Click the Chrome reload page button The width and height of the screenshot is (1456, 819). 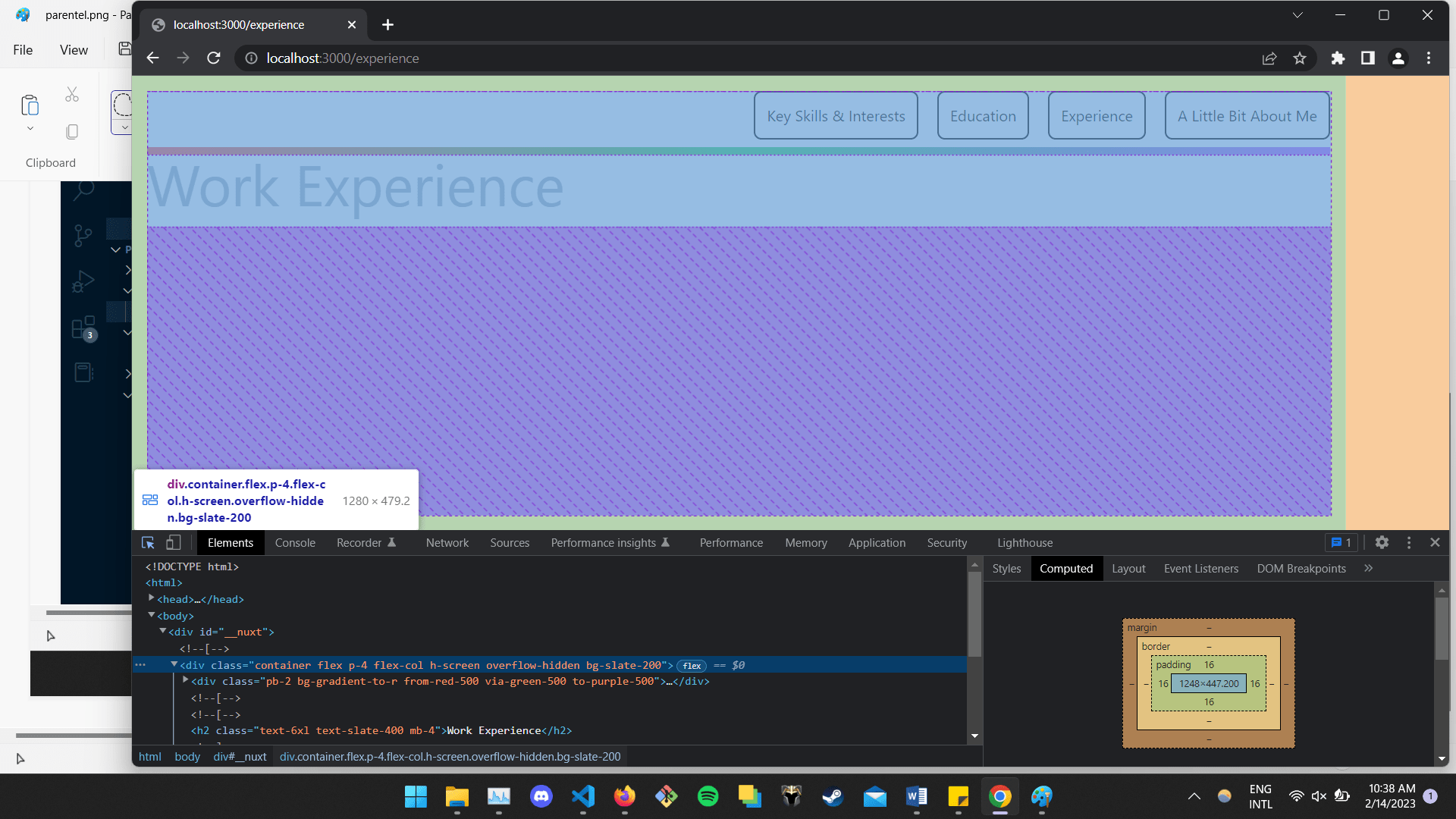(214, 58)
